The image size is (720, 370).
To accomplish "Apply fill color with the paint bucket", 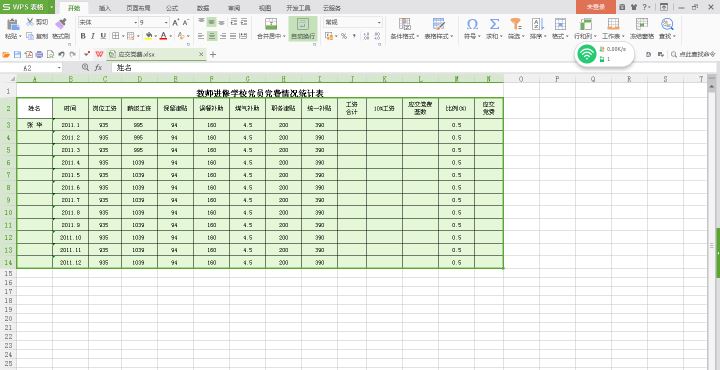I will tap(148, 36).
